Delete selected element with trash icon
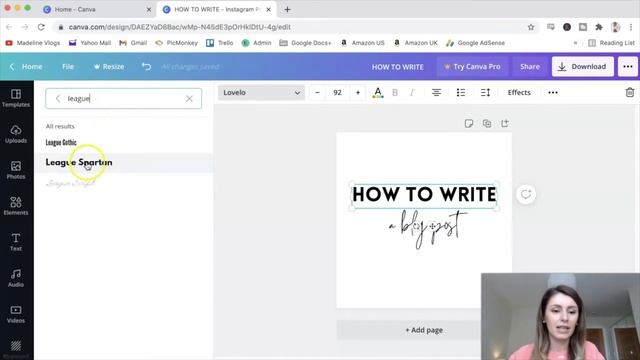The height and width of the screenshot is (360, 640). click(630, 93)
